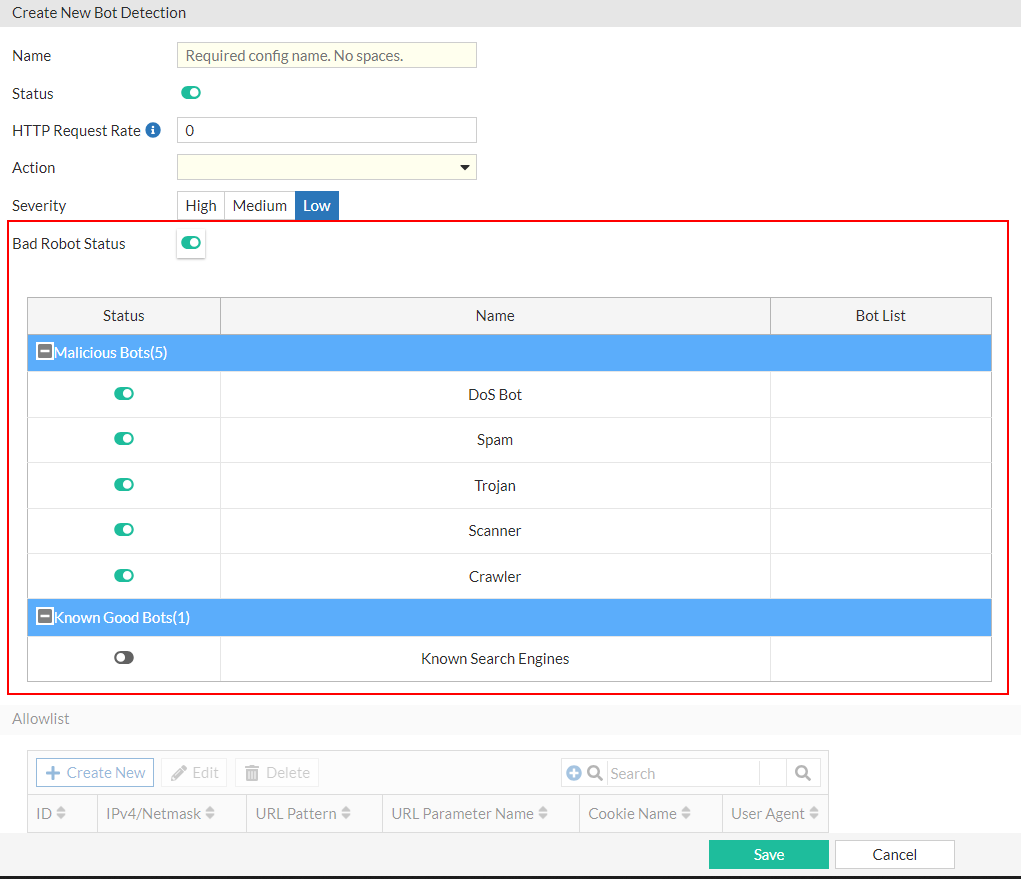1021x879 pixels.
Task: Click the Name config input field
Action: [x=326, y=55]
